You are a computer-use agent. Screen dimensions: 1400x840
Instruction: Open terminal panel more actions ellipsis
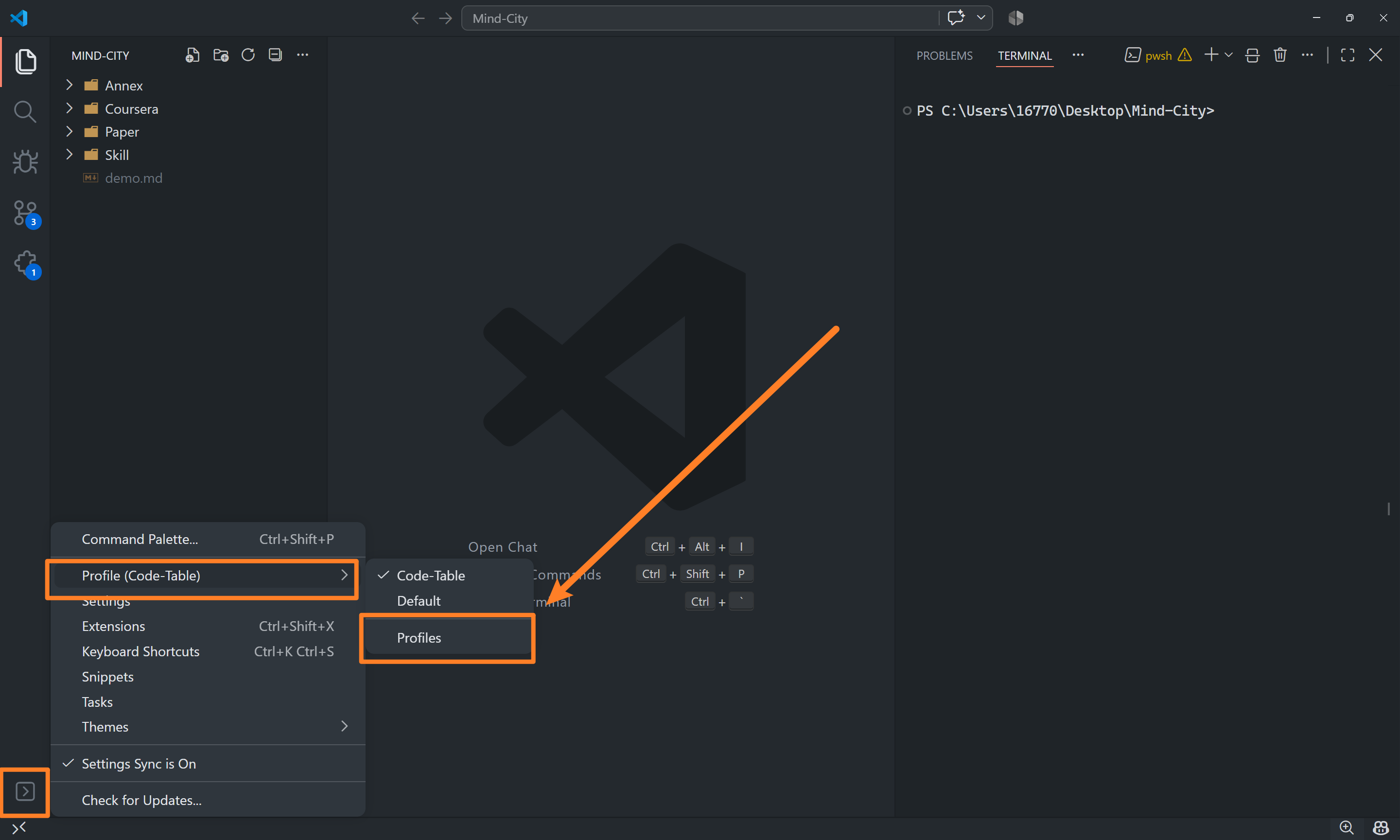pos(1307,55)
